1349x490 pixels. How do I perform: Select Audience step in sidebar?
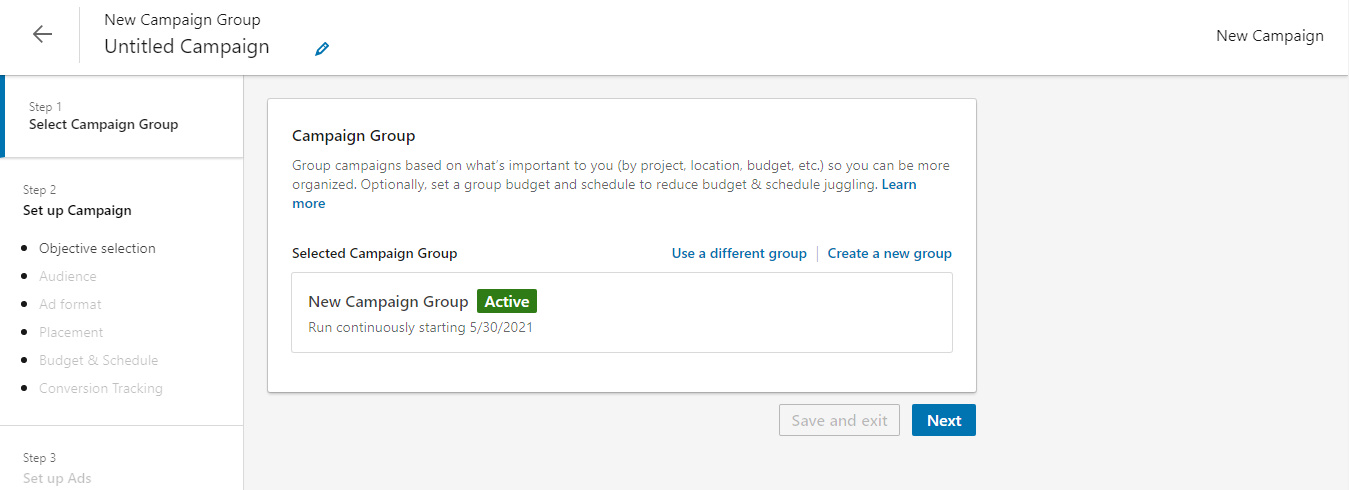pos(68,276)
